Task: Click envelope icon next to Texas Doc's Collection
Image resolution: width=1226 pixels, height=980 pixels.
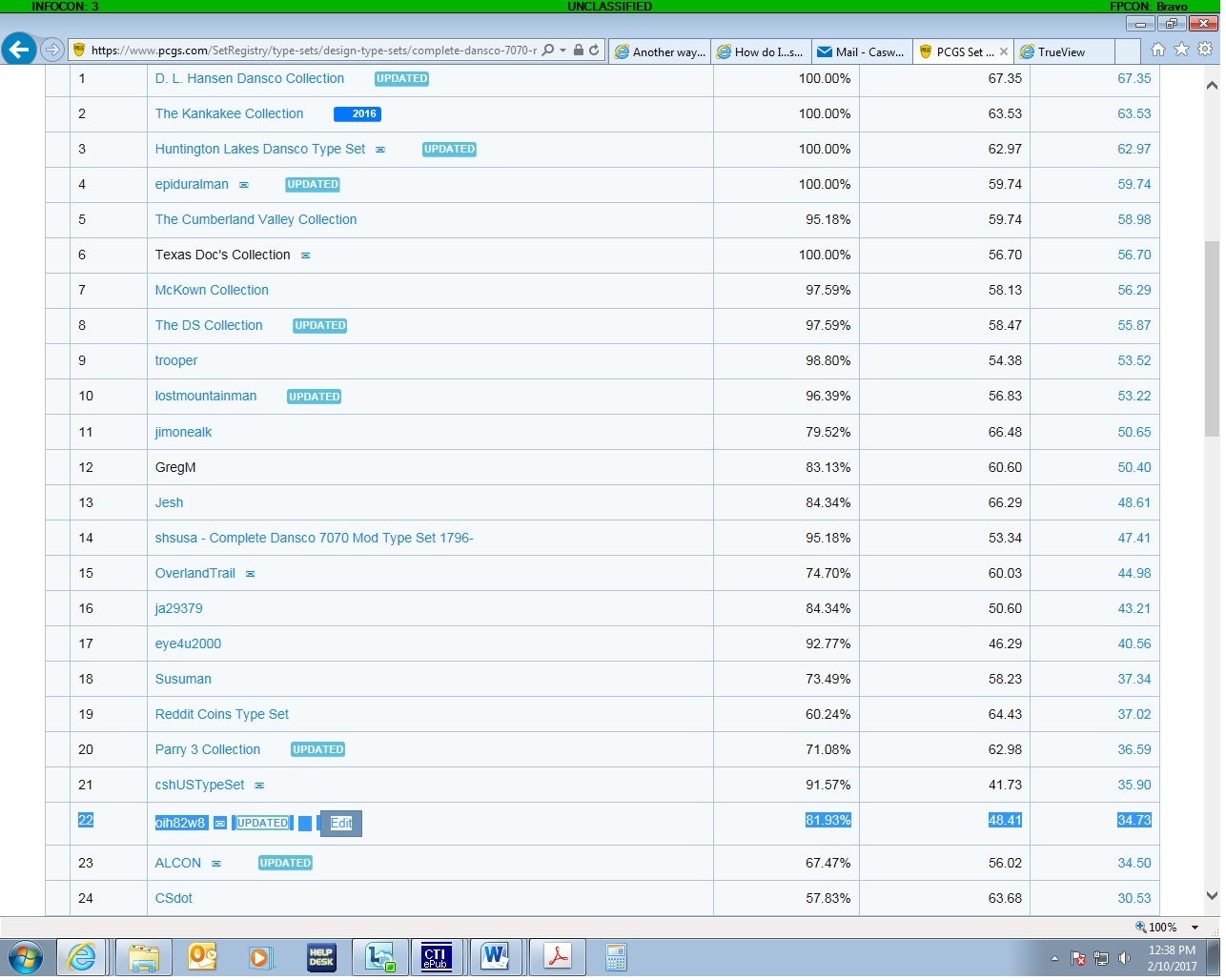Action: pos(306,255)
